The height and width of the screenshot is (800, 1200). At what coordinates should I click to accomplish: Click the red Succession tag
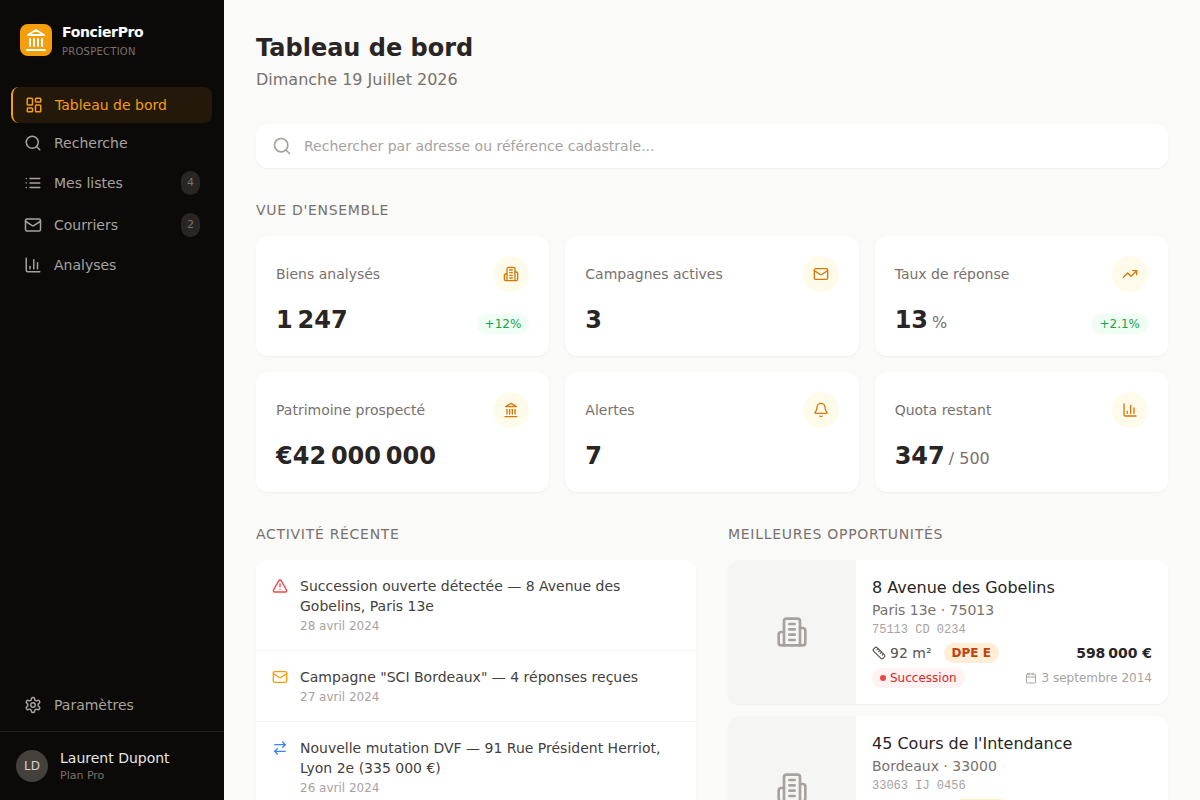click(x=918, y=678)
